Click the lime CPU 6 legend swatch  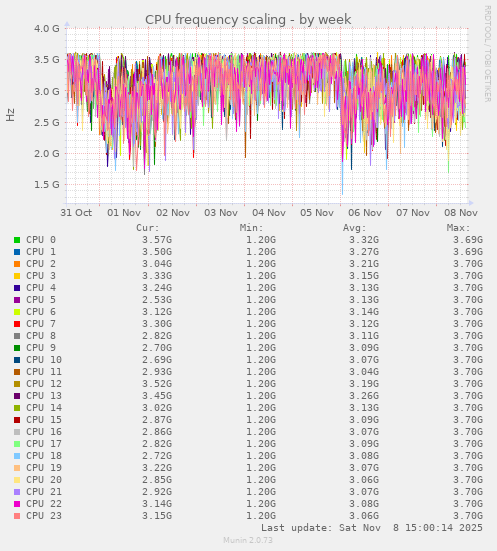(17, 312)
